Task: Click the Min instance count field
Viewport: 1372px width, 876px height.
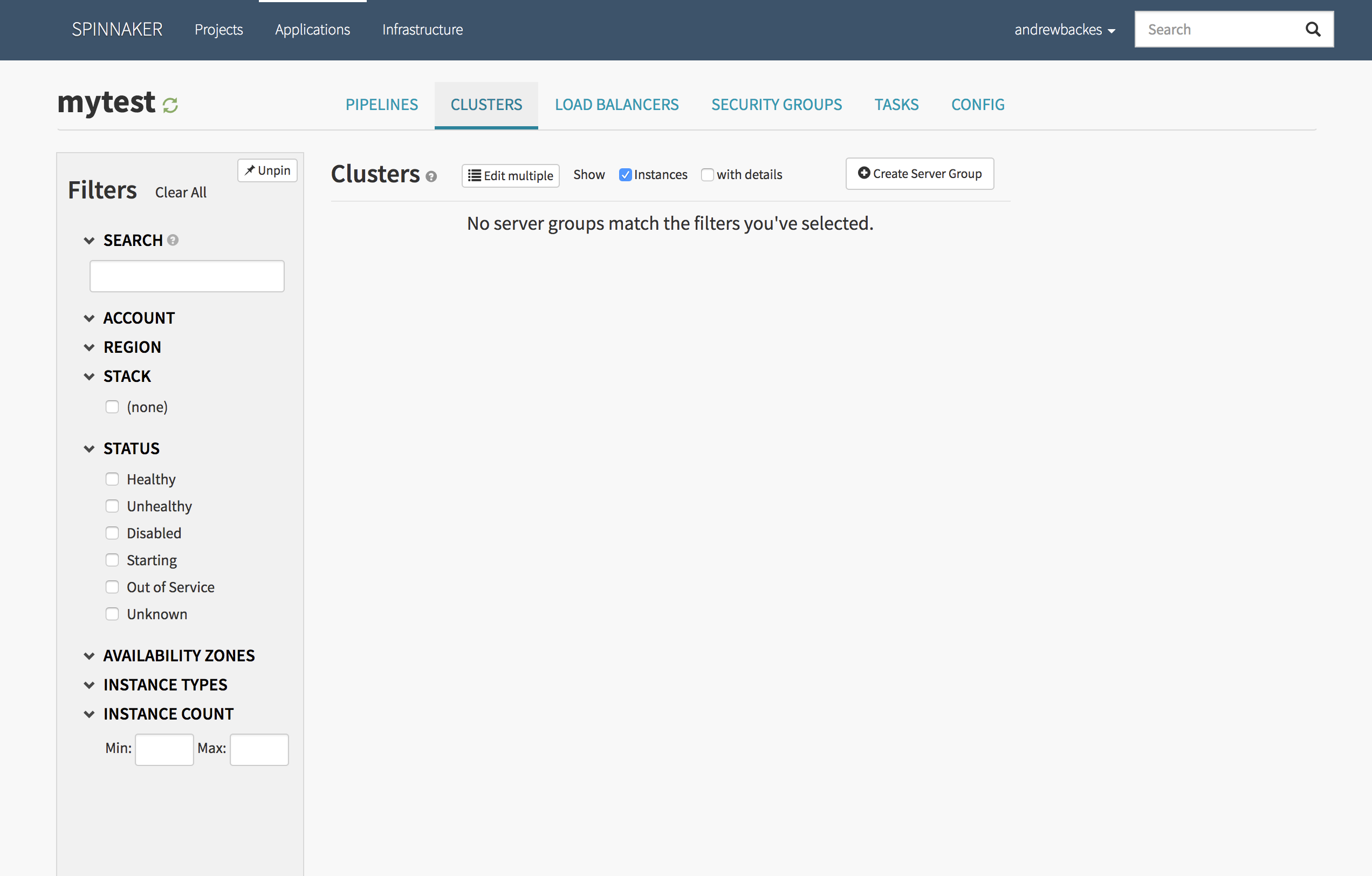Action: pos(164,749)
